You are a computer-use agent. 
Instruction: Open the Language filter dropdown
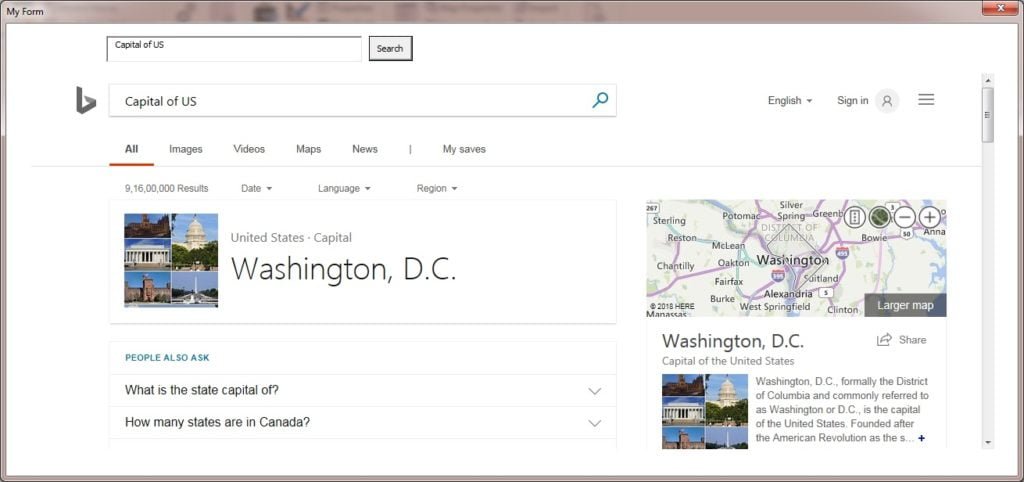pos(344,188)
